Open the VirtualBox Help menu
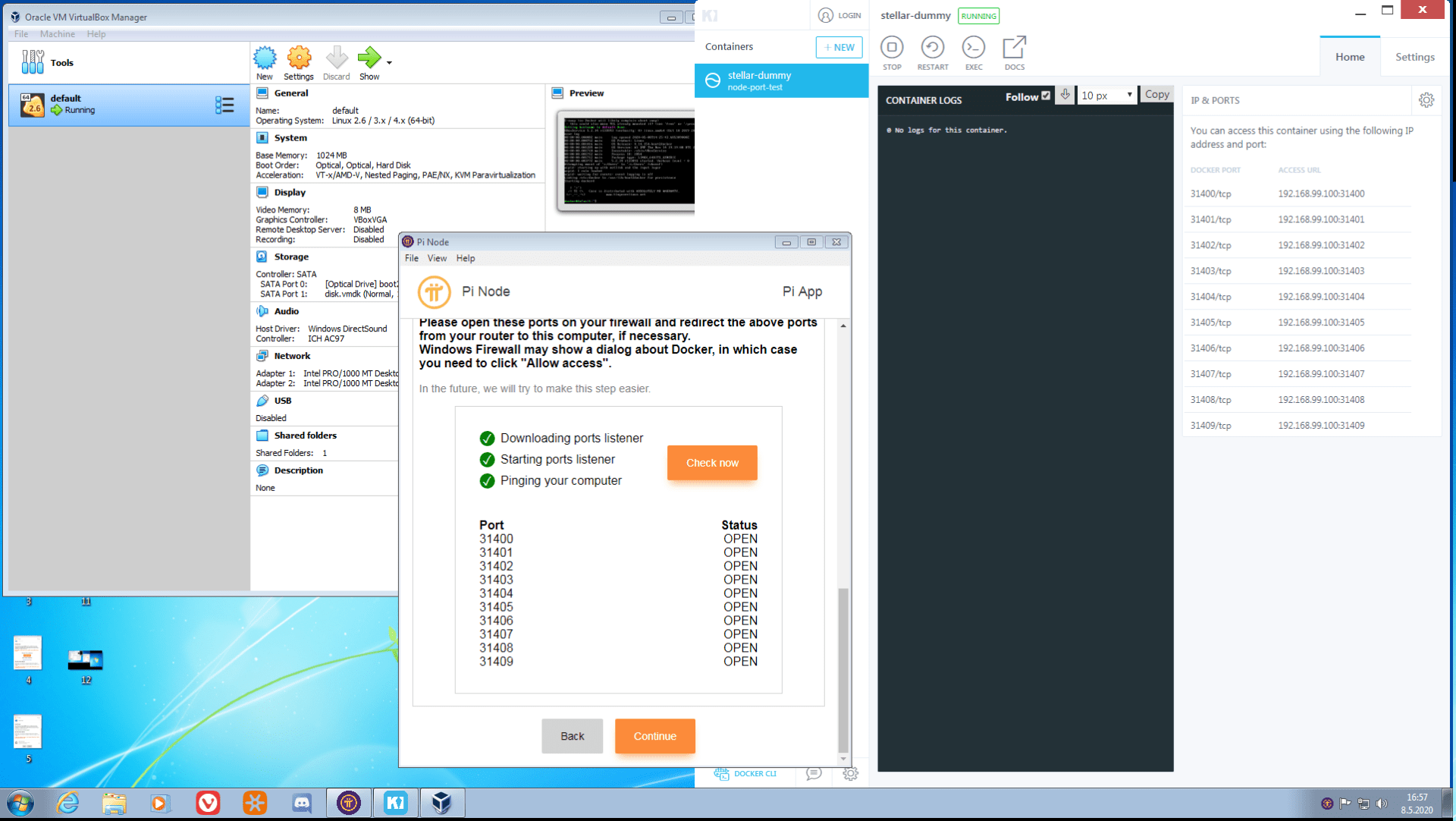This screenshot has height=821, width=1456. 96,34
